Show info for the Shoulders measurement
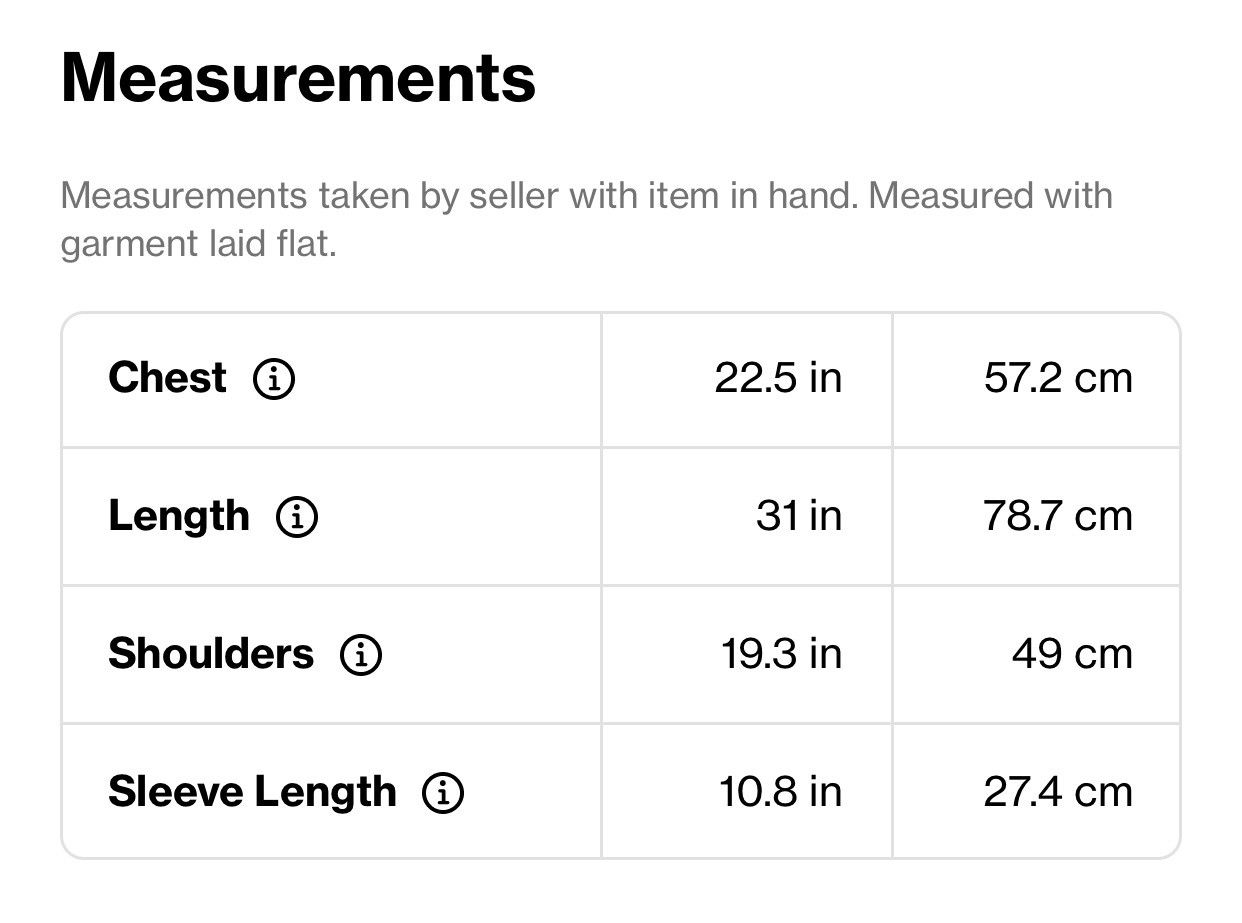 coord(361,655)
